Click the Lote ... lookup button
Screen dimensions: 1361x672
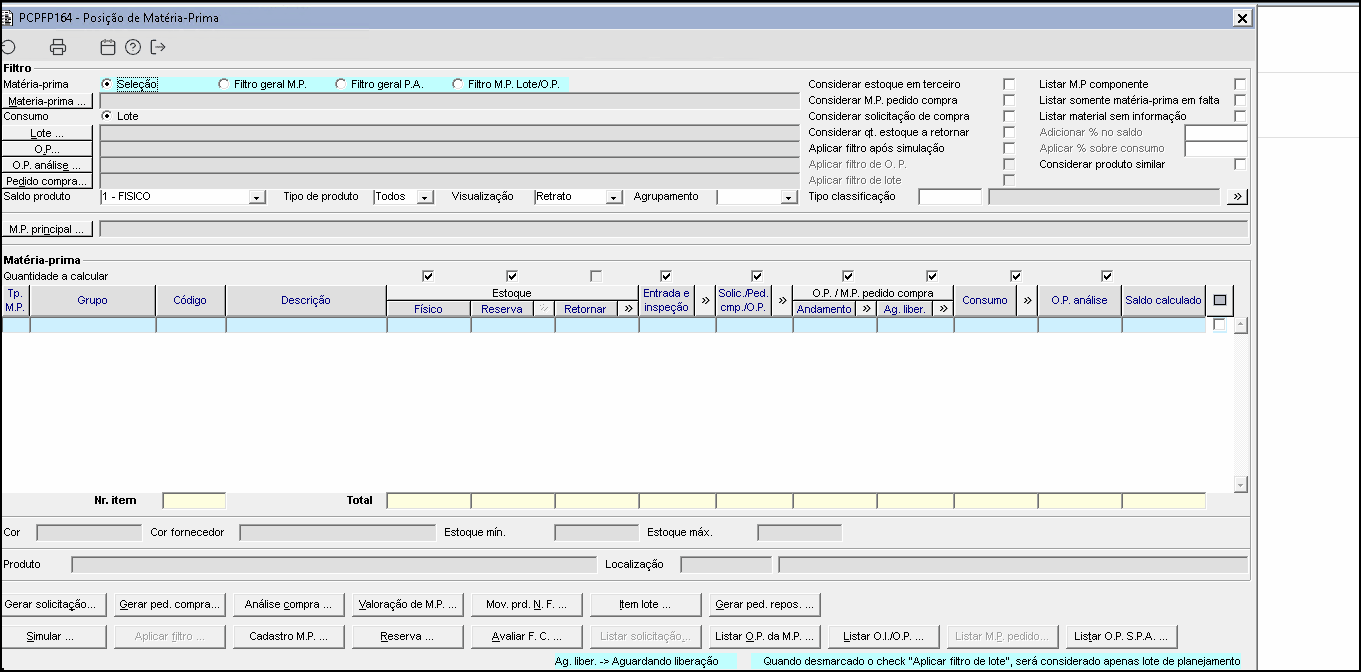point(47,133)
